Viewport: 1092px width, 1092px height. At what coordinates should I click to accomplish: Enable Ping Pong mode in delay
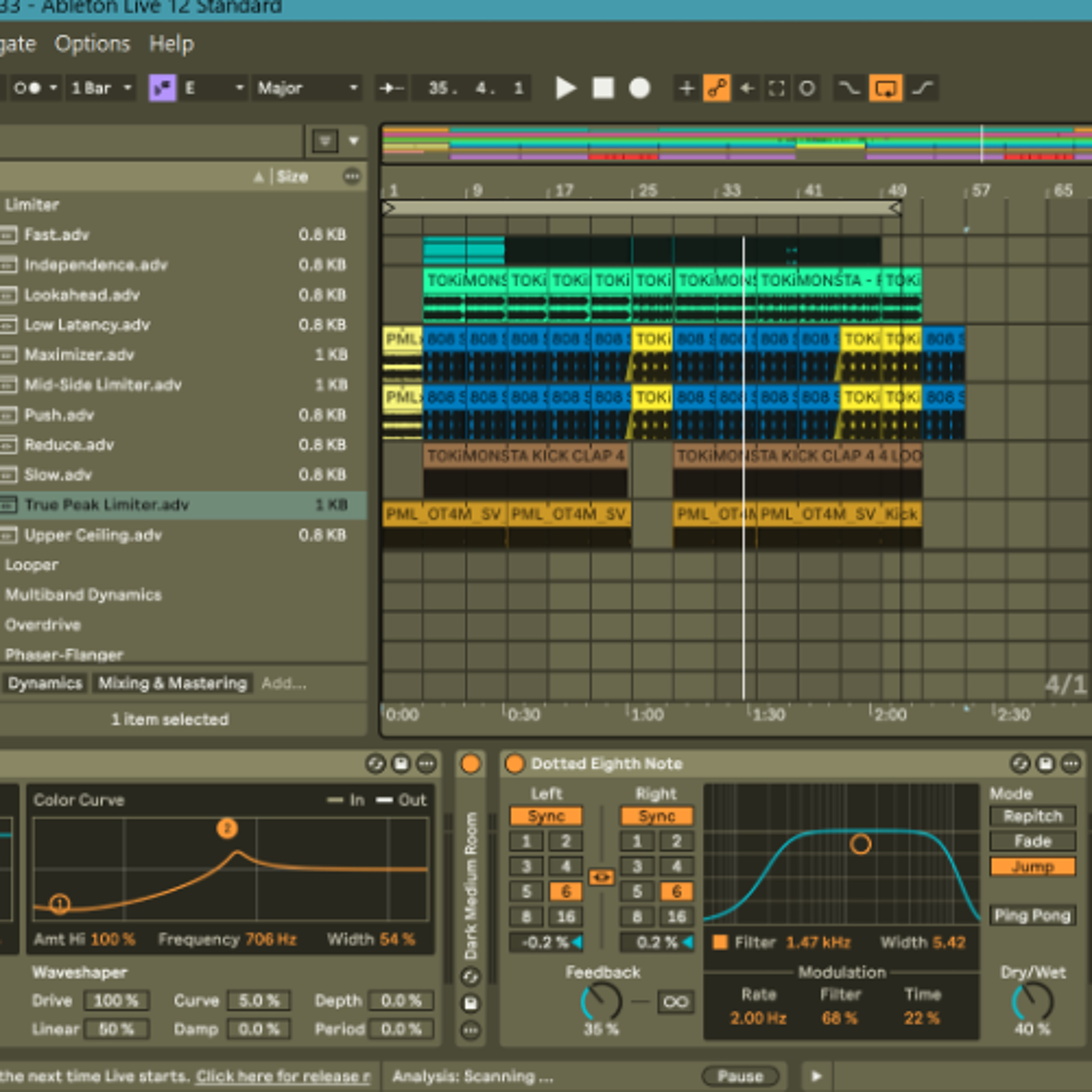(1032, 916)
